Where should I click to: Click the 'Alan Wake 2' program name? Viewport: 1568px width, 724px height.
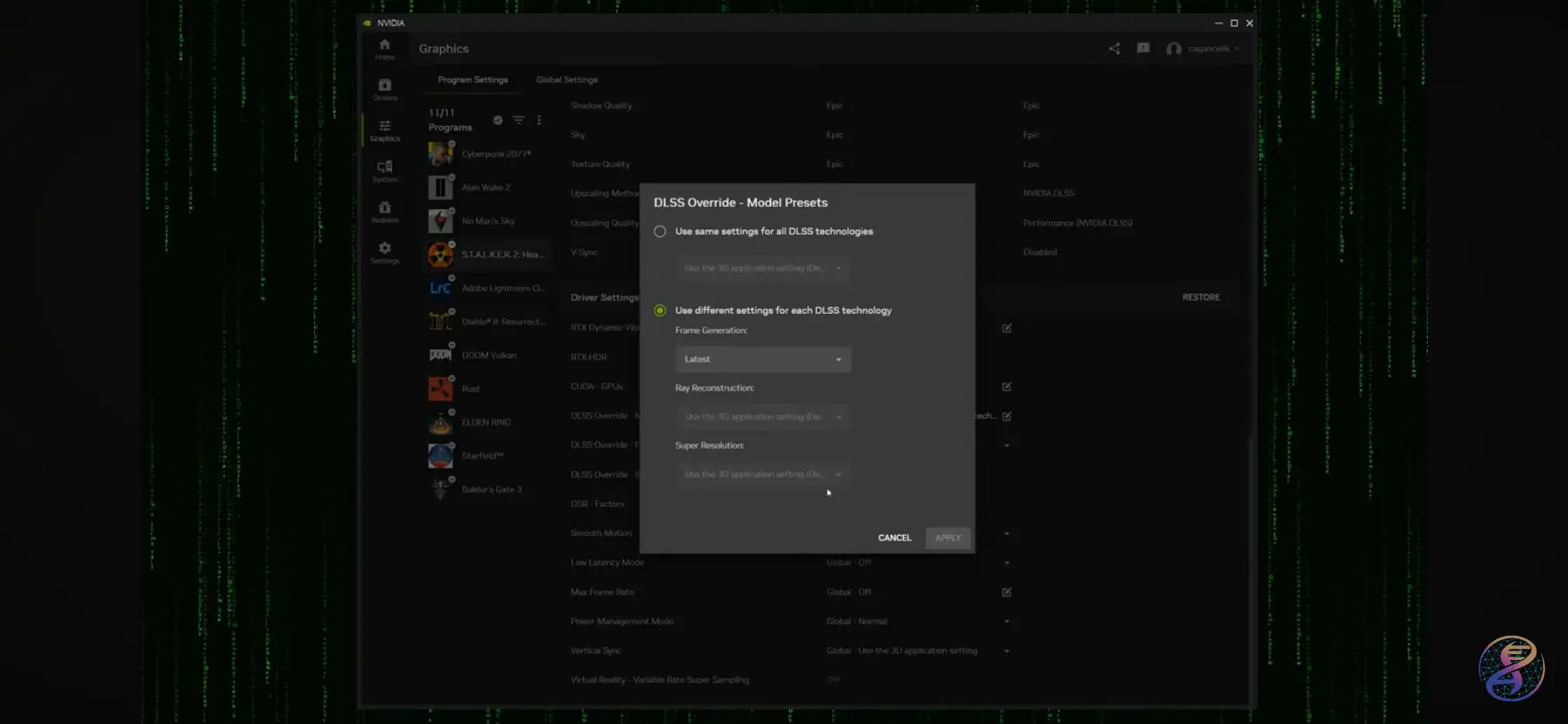coord(486,187)
